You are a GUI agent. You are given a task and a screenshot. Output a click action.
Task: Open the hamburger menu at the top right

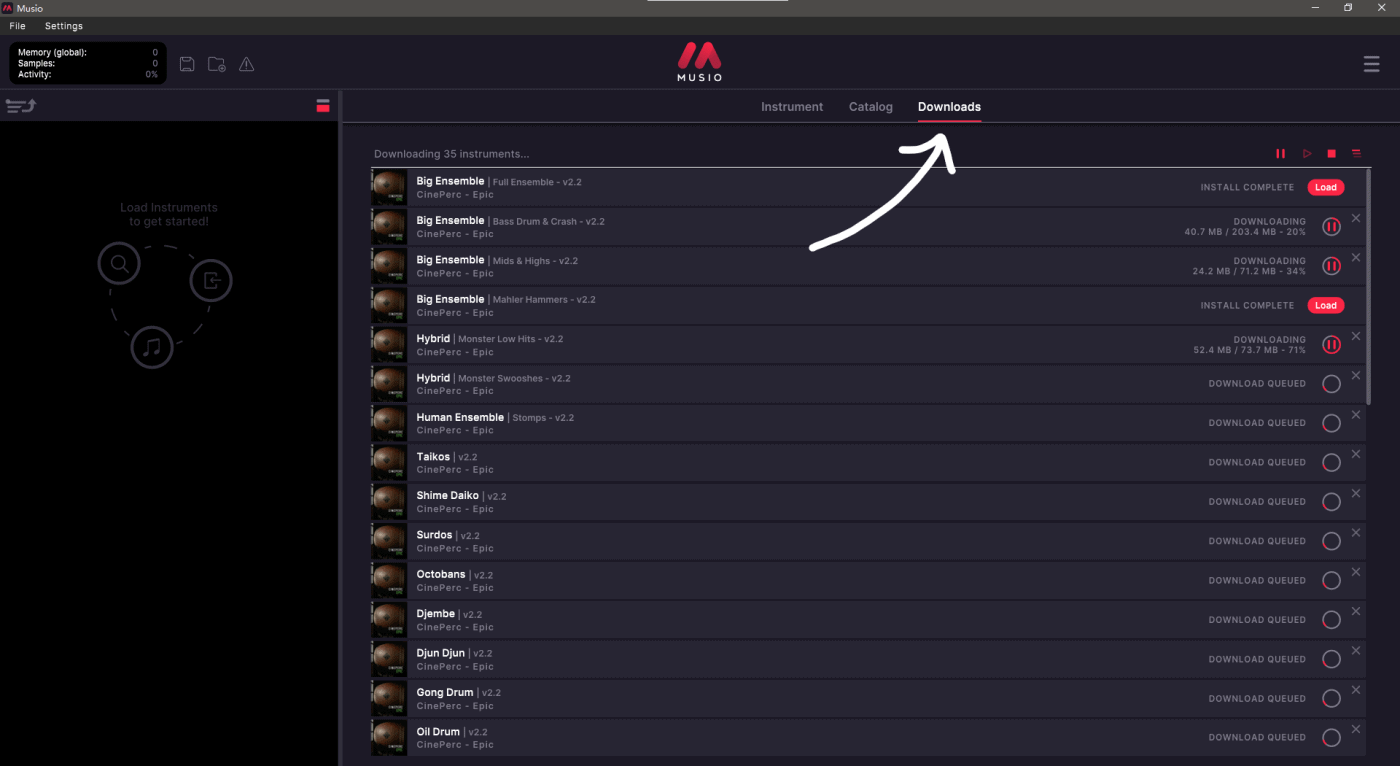(1371, 64)
